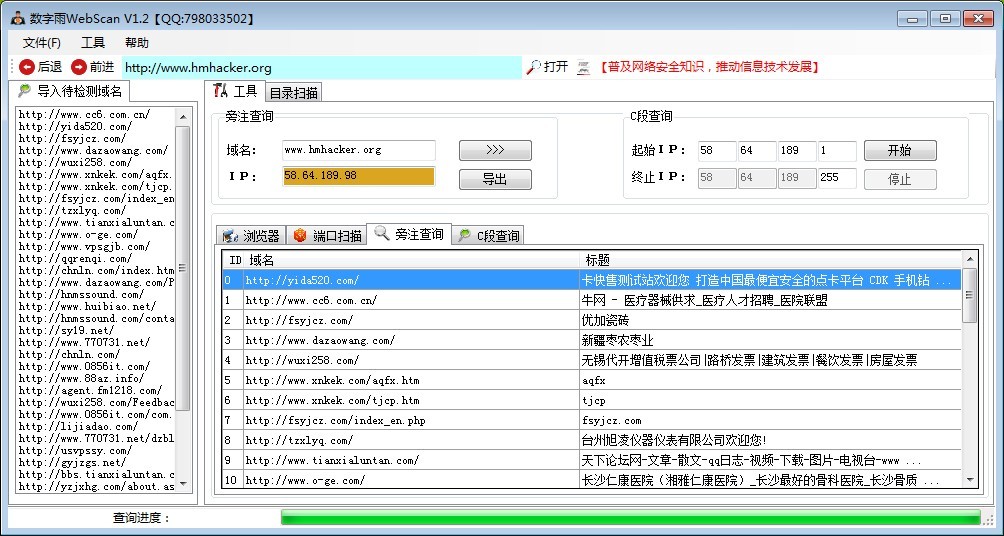
Task: Select result row http://www.xnkek.com/aqfx.htm
Action: (x=592, y=380)
